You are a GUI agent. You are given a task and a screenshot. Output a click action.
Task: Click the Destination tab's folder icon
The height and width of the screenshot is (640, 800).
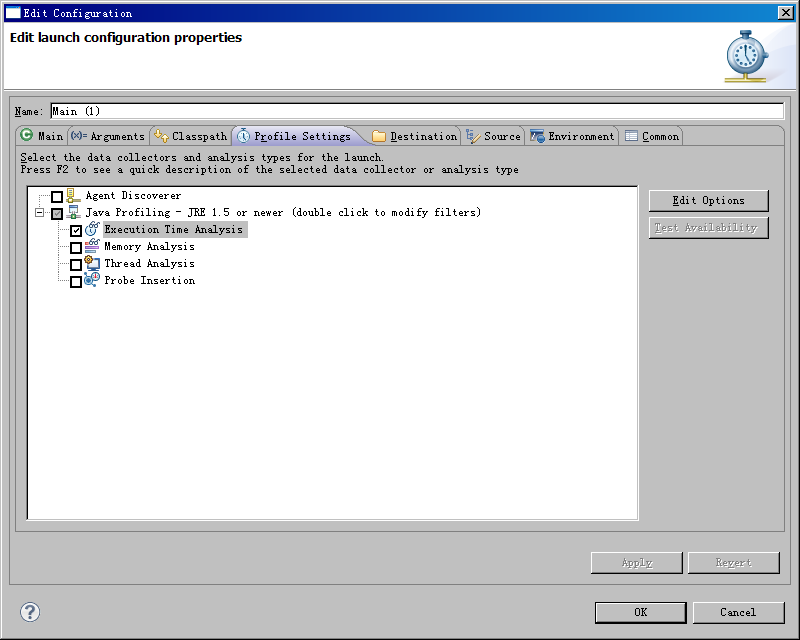click(379, 136)
